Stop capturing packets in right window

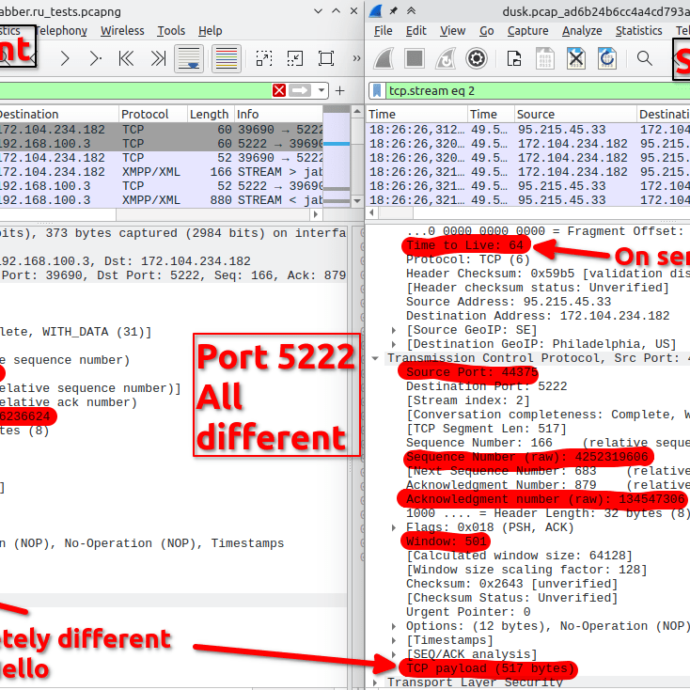415,59
